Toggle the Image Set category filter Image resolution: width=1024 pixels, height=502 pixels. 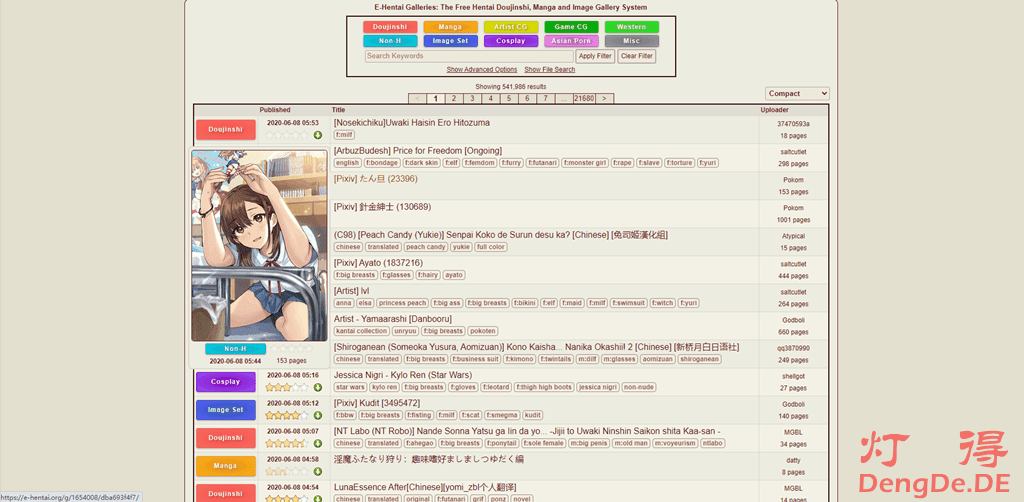point(451,40)
